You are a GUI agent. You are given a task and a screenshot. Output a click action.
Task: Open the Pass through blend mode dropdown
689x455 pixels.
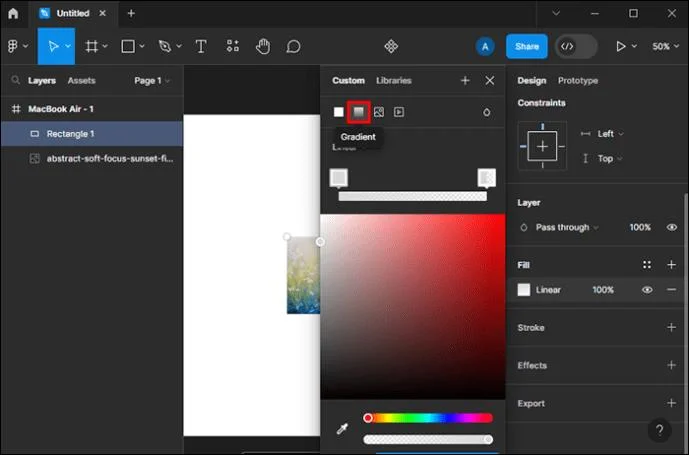coord(567,227)
